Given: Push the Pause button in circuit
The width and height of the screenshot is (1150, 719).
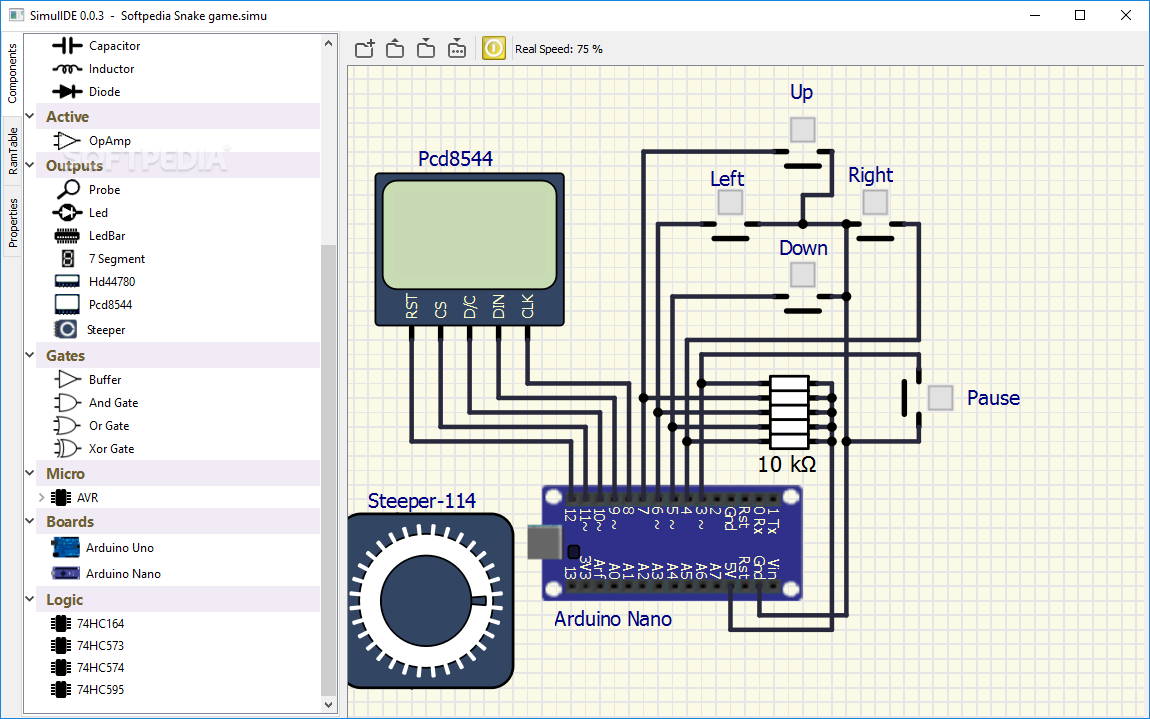Looking at the screenshot, I should (940, 398).
